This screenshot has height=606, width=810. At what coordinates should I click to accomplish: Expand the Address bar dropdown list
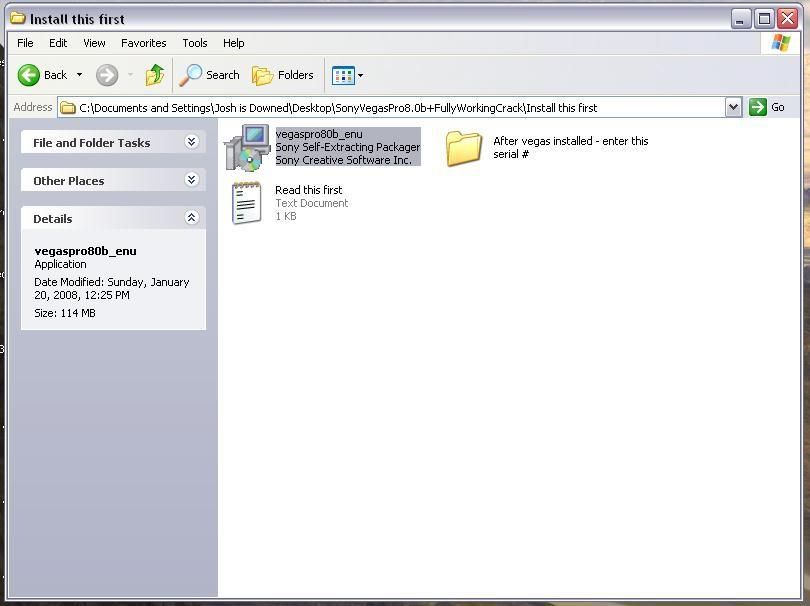[x=734, y=107]
